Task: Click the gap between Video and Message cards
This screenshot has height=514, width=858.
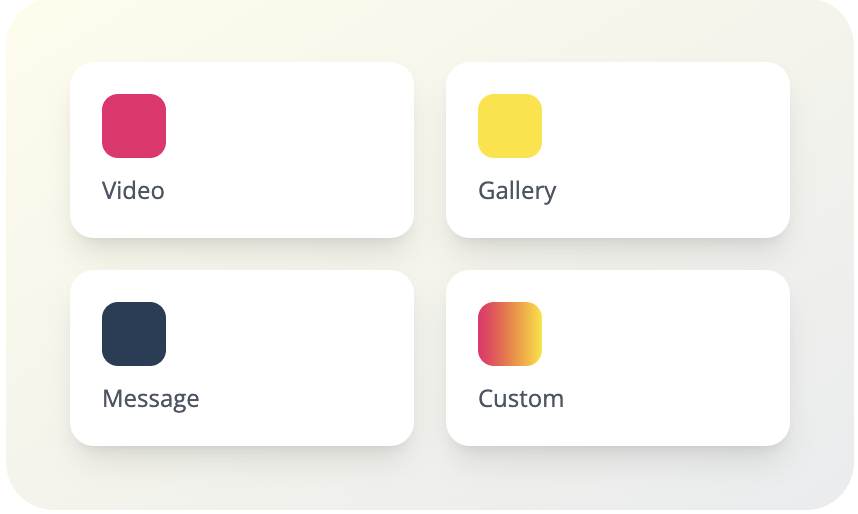Action: 242,254
